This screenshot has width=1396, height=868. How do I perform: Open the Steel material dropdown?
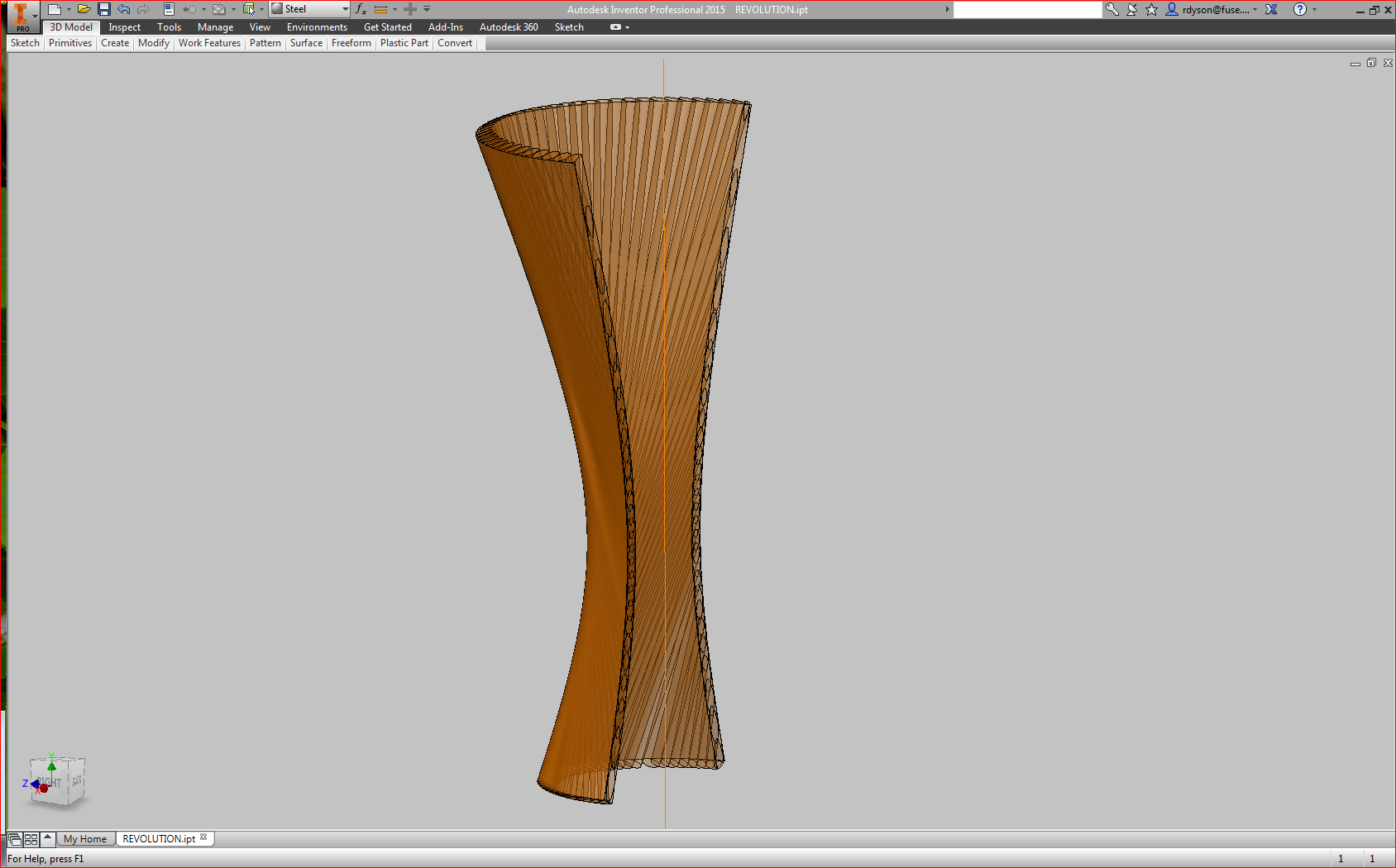[344, 9]
